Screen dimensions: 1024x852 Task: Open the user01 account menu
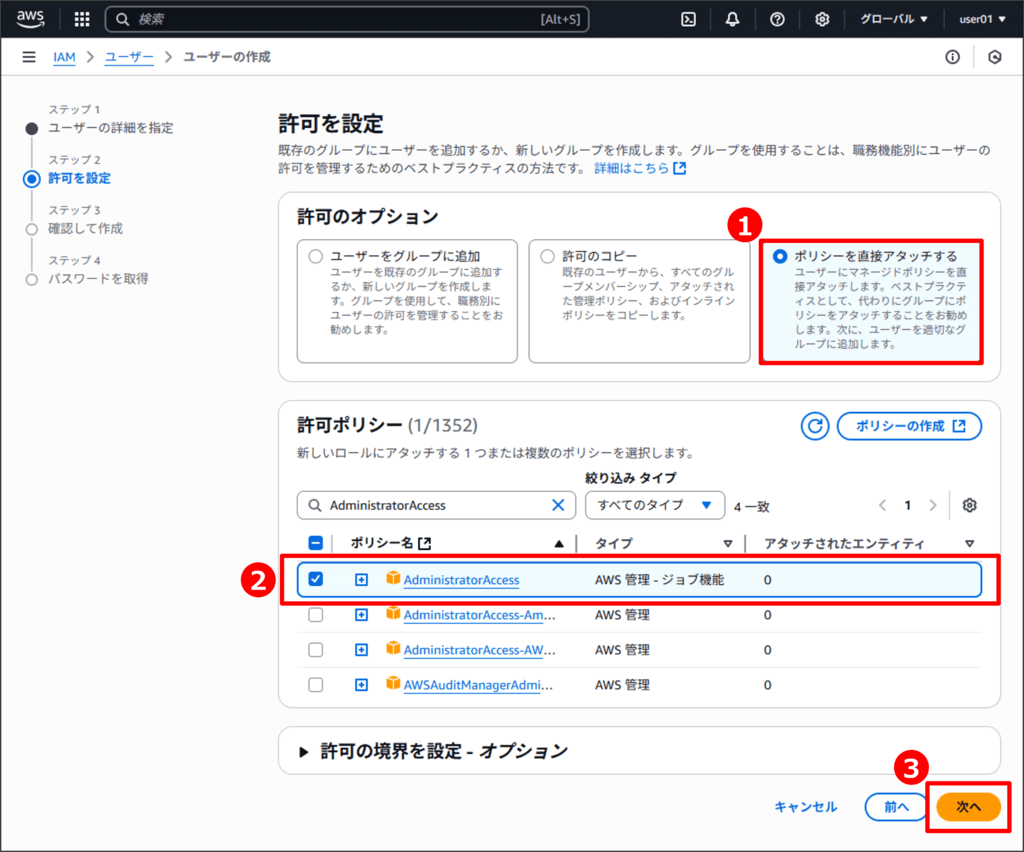982,19
